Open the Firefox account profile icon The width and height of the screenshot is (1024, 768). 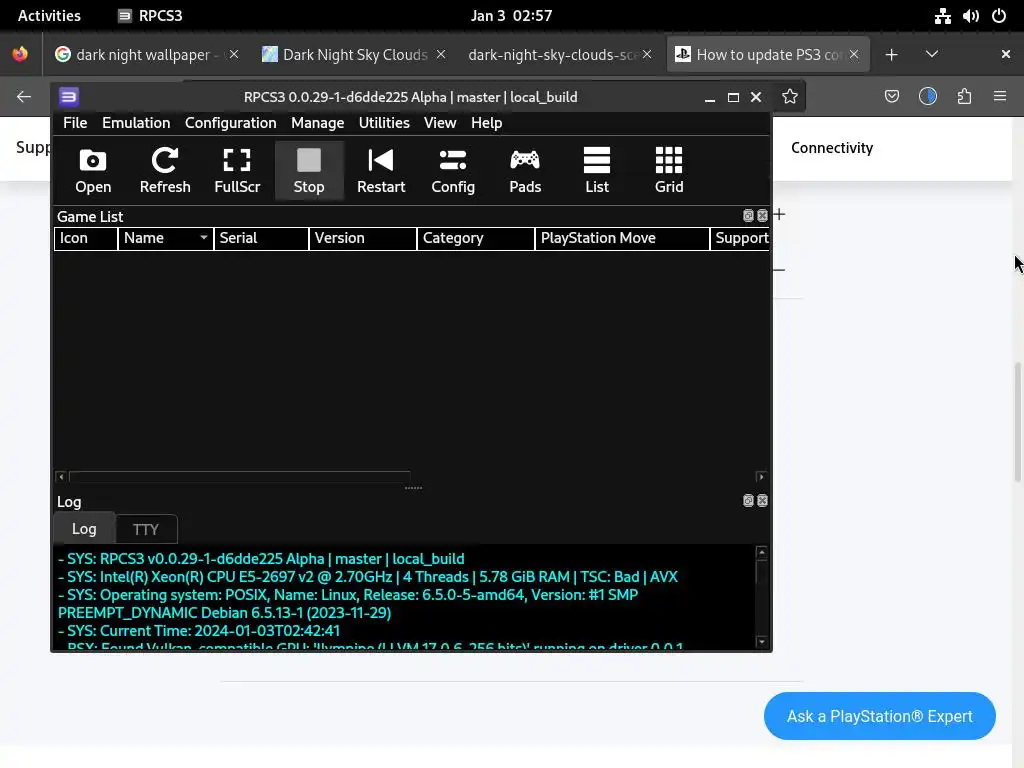click(927, 97)
